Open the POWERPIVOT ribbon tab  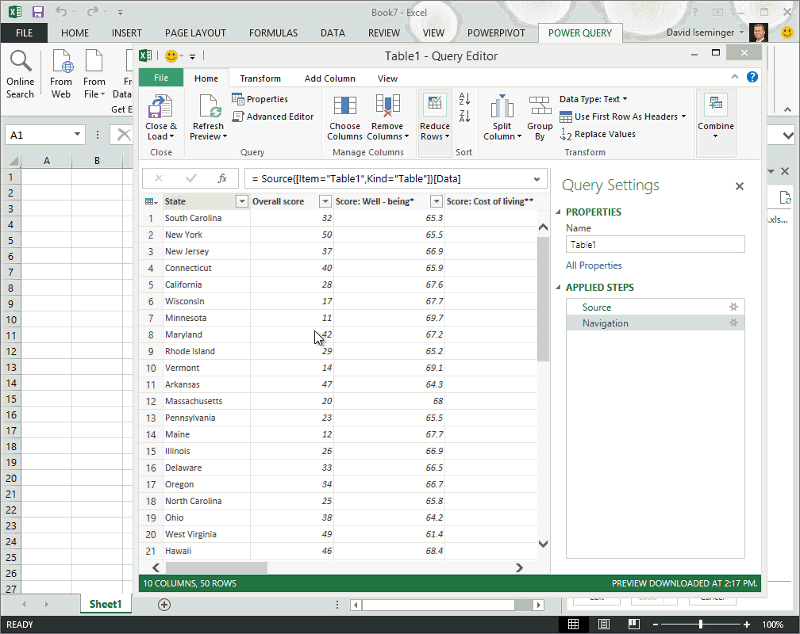(496, 33)
